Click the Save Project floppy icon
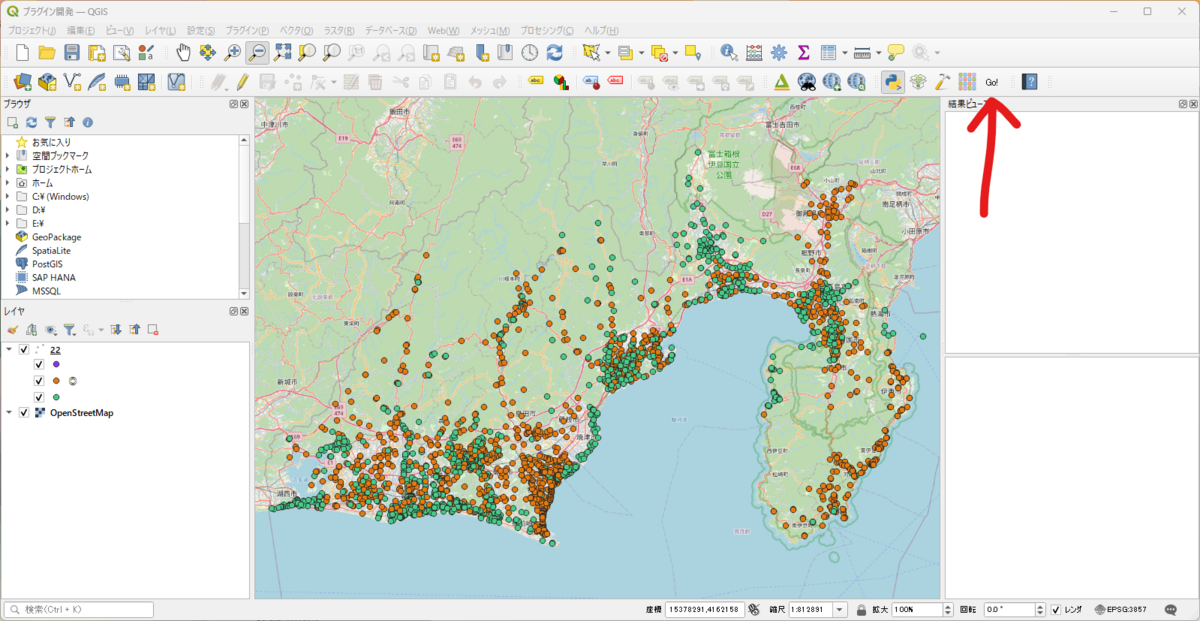1200x621 pixels. 72,52
